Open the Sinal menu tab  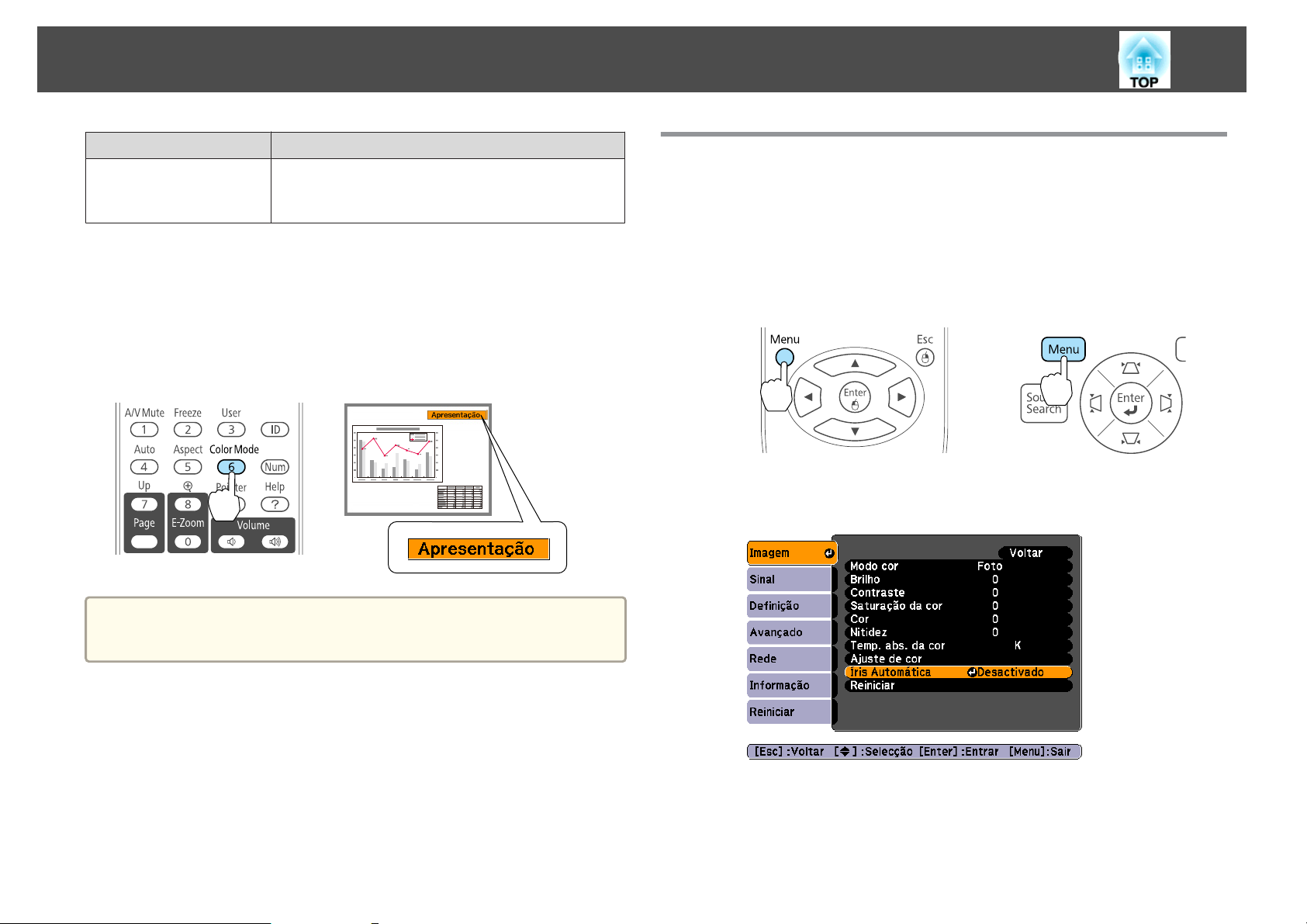[789, 580]
